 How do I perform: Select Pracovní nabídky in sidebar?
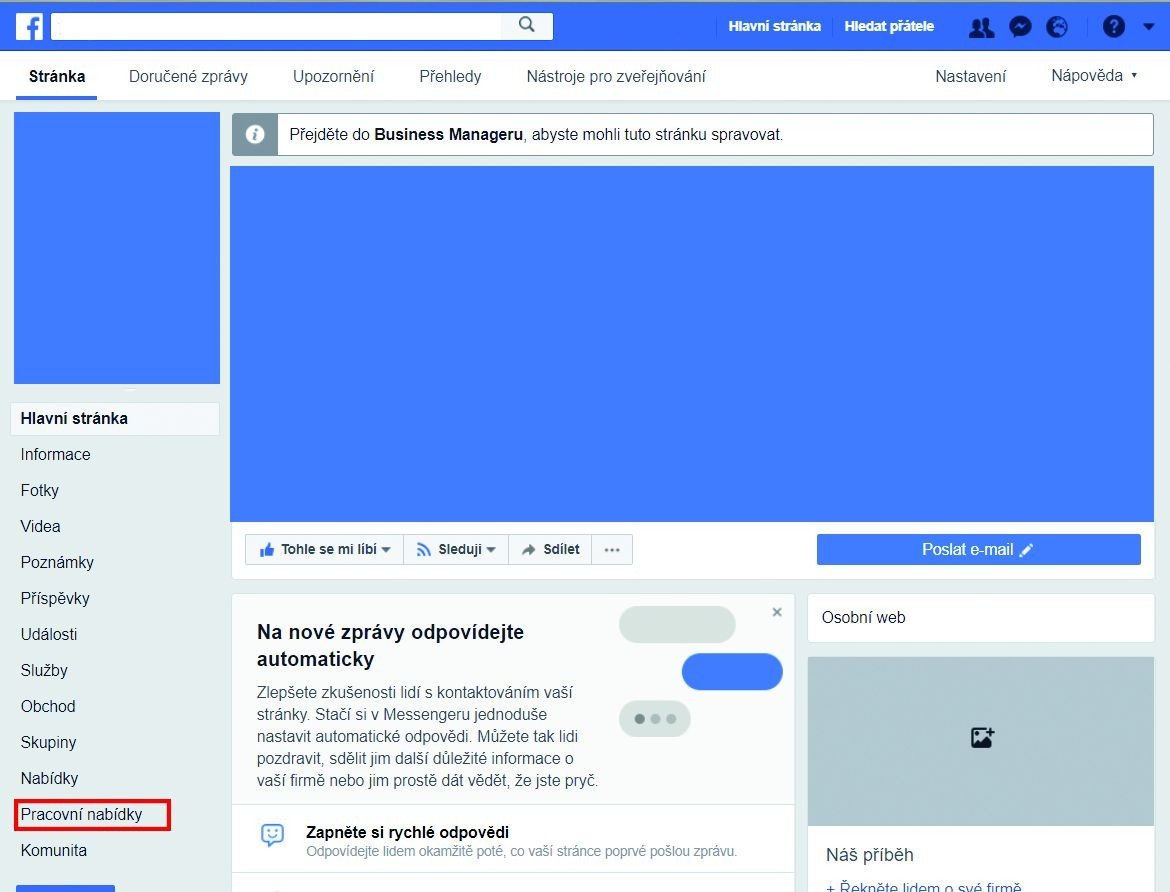pyautogui.click(x=82, y=814)
